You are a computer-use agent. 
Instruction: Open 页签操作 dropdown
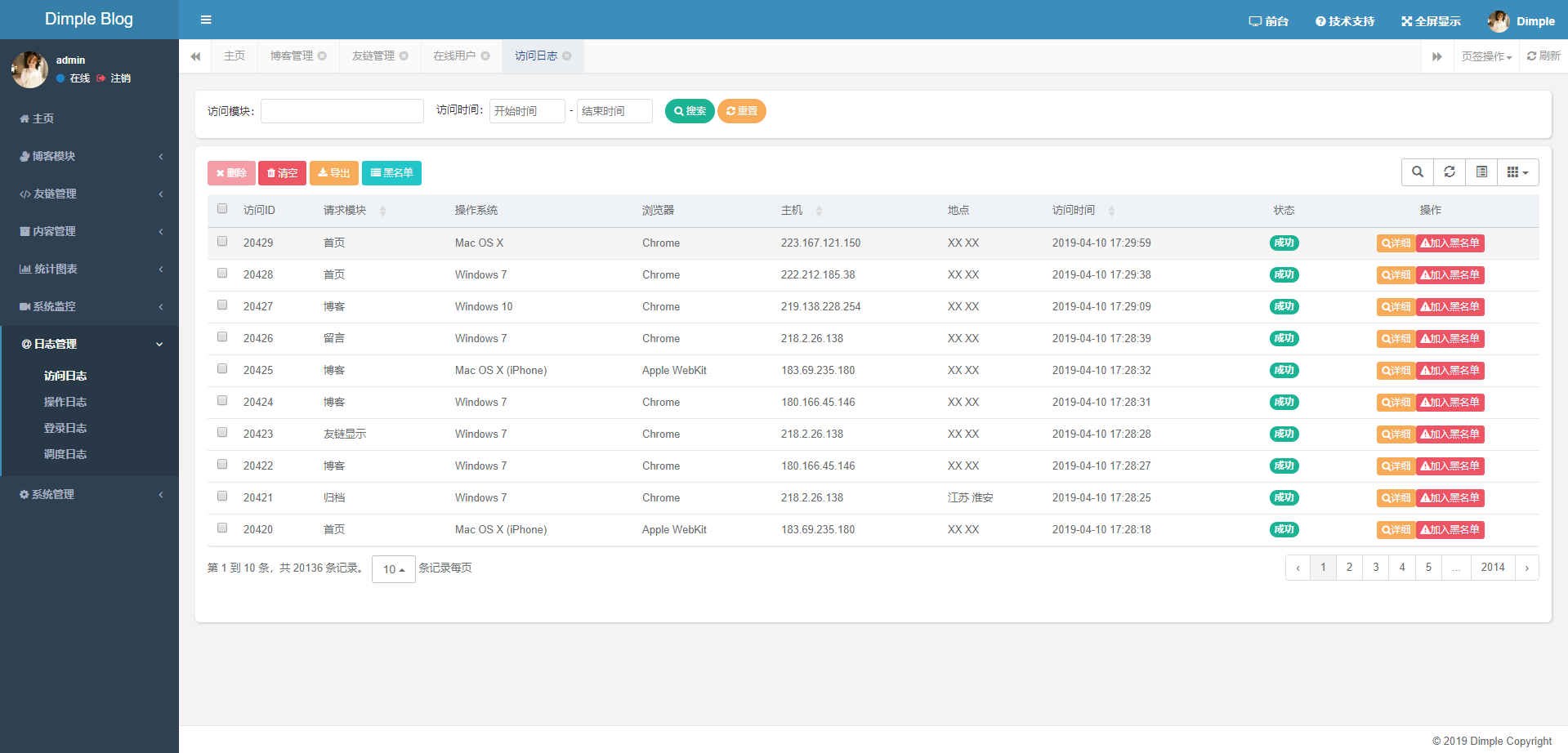point(1486,56)
